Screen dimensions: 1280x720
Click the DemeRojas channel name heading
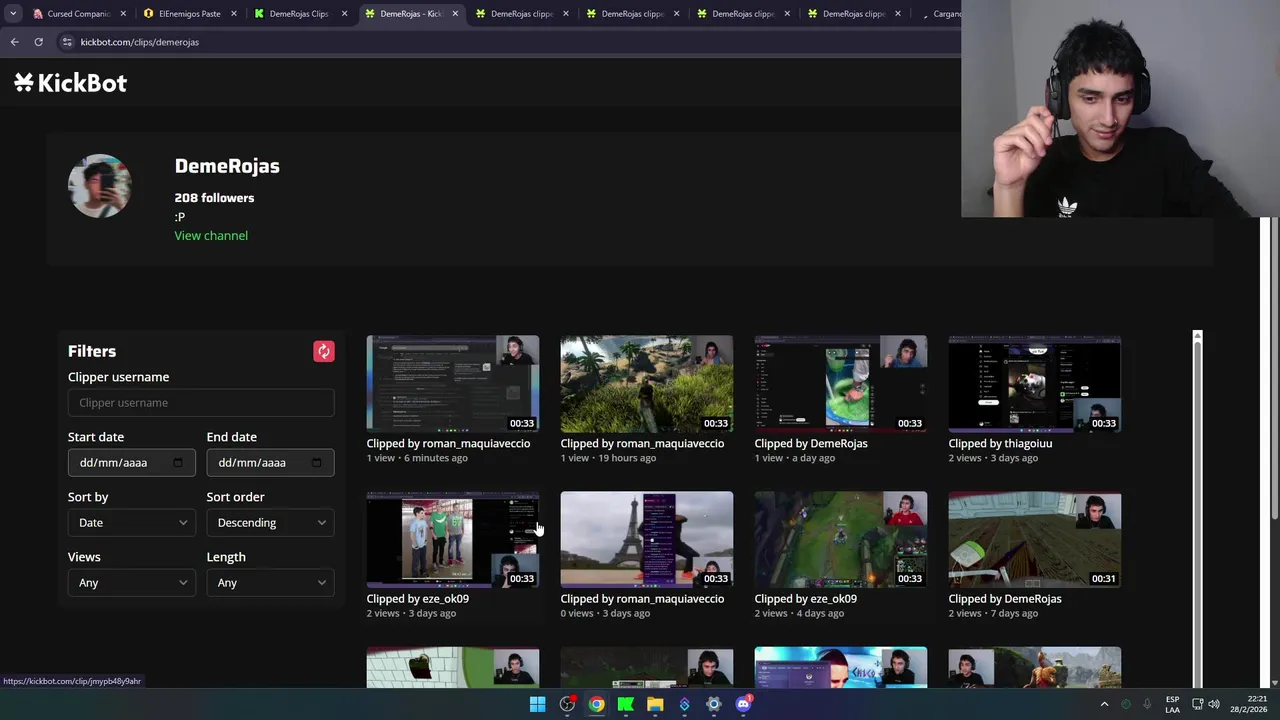tap(227, 166)
